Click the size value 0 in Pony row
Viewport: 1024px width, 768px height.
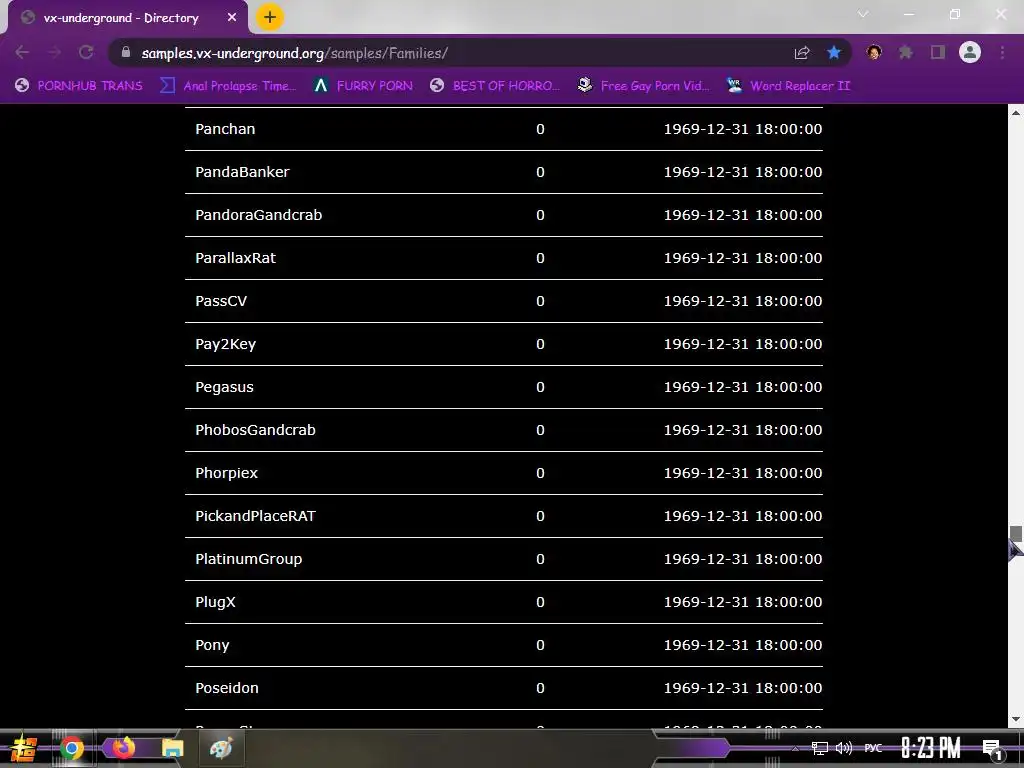click(540, 645)
